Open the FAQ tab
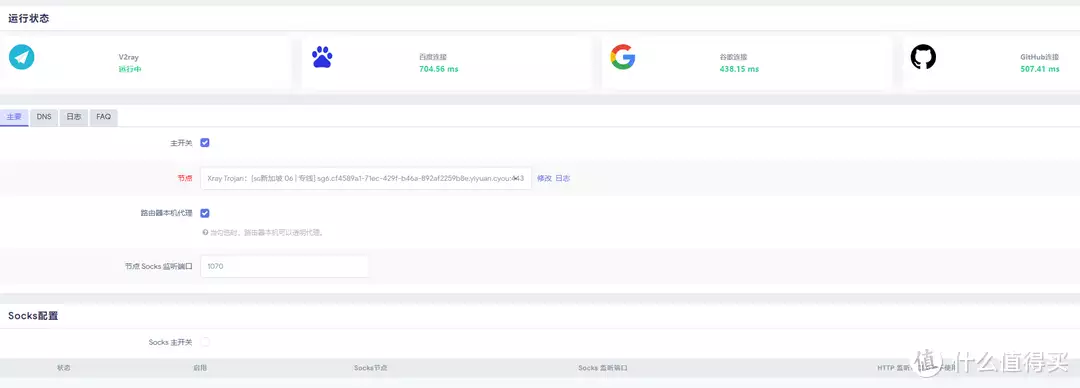The width and height of the screenshot is (1080, 388). [103, 117]
